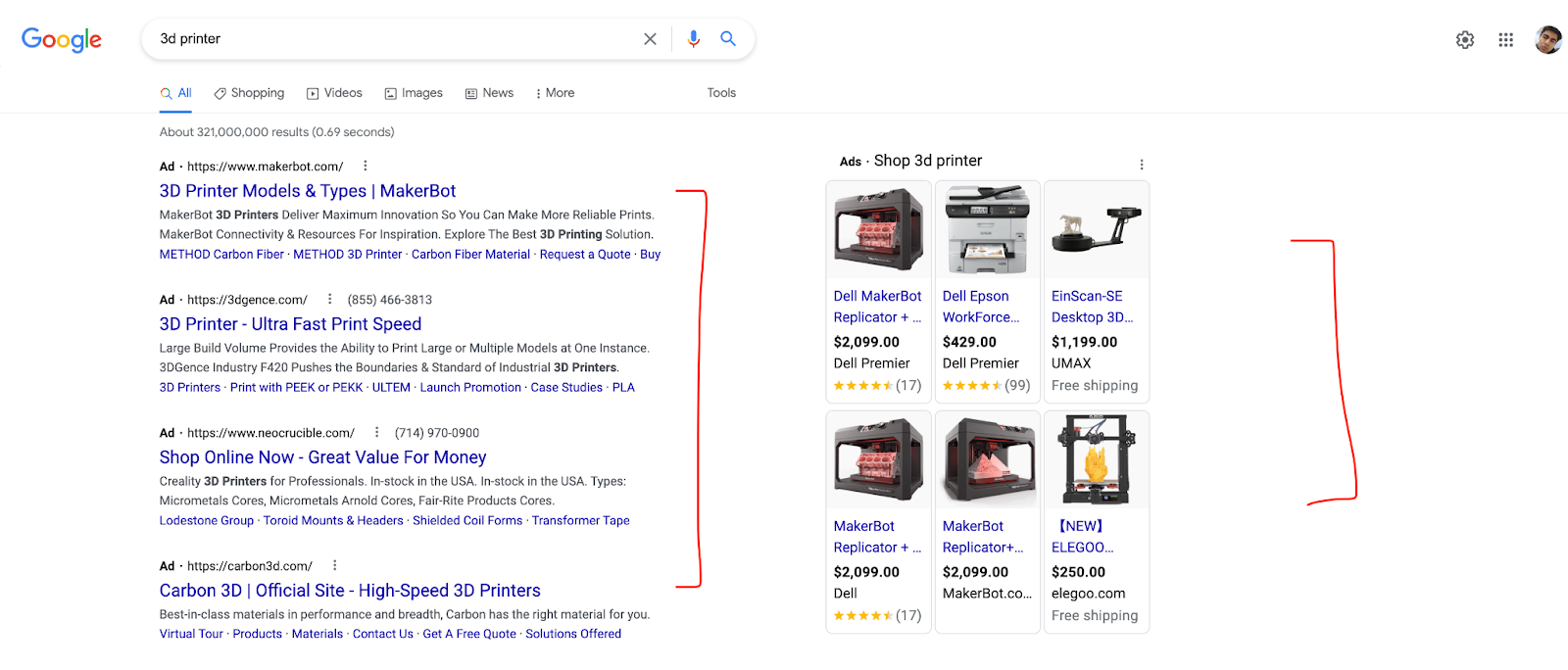The image size is (1568, 670).
Task: Follow the Print with PEEK or PEKK sitelink
Action: coord(297,388)
